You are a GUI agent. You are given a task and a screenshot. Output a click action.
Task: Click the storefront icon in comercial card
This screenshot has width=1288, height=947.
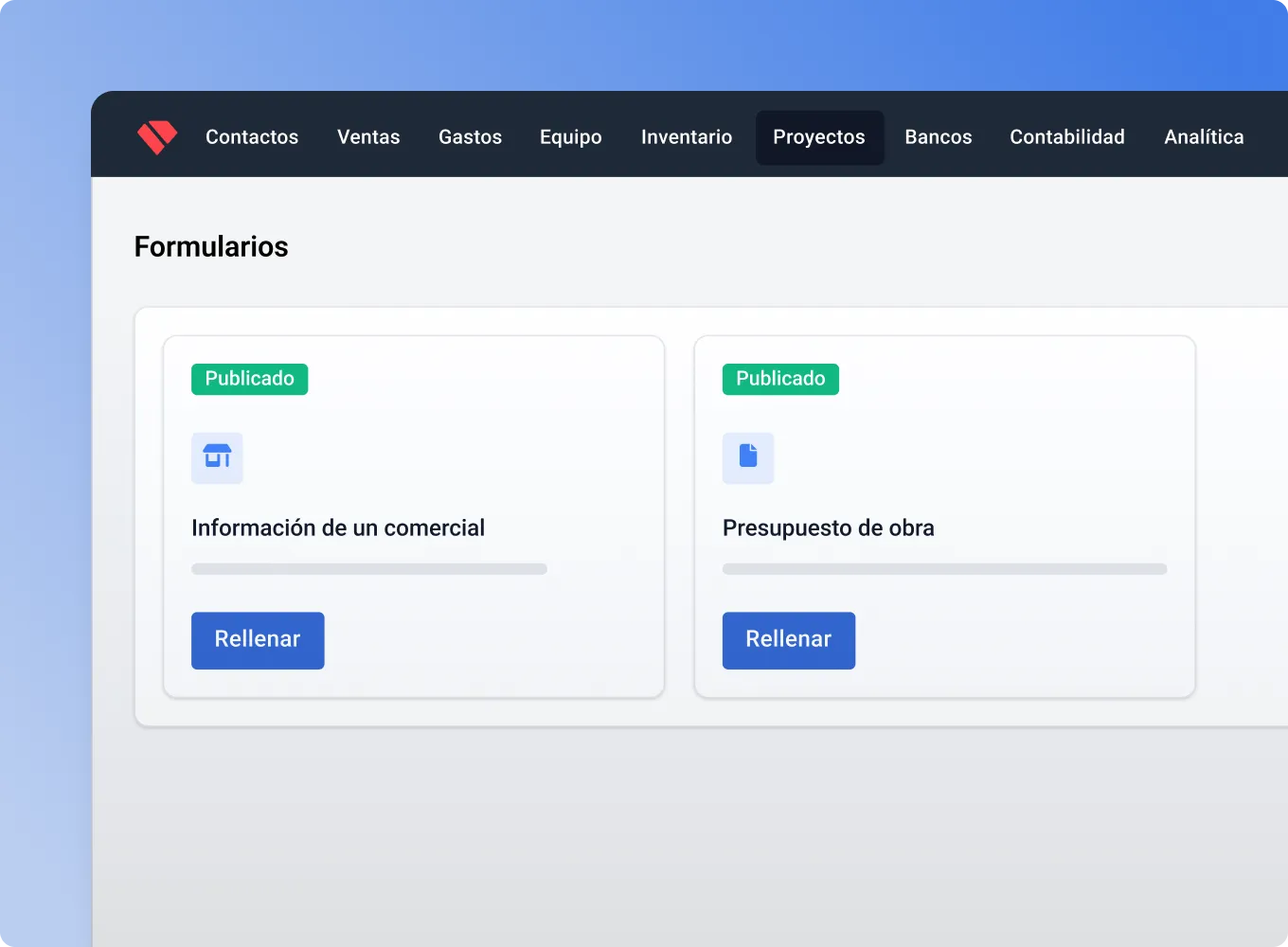coord(217,457)
